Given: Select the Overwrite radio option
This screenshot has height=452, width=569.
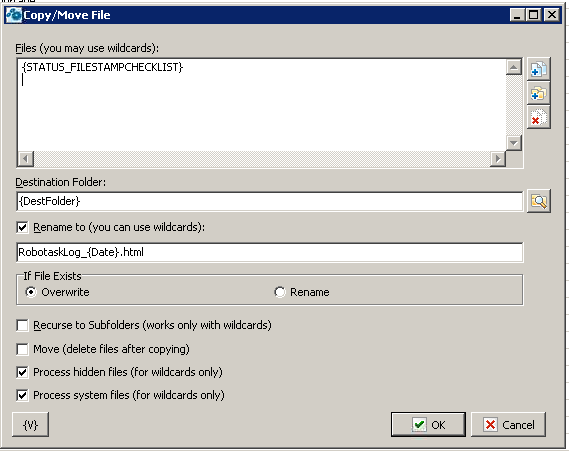Looking at the screenshot, I should point(31,292).
